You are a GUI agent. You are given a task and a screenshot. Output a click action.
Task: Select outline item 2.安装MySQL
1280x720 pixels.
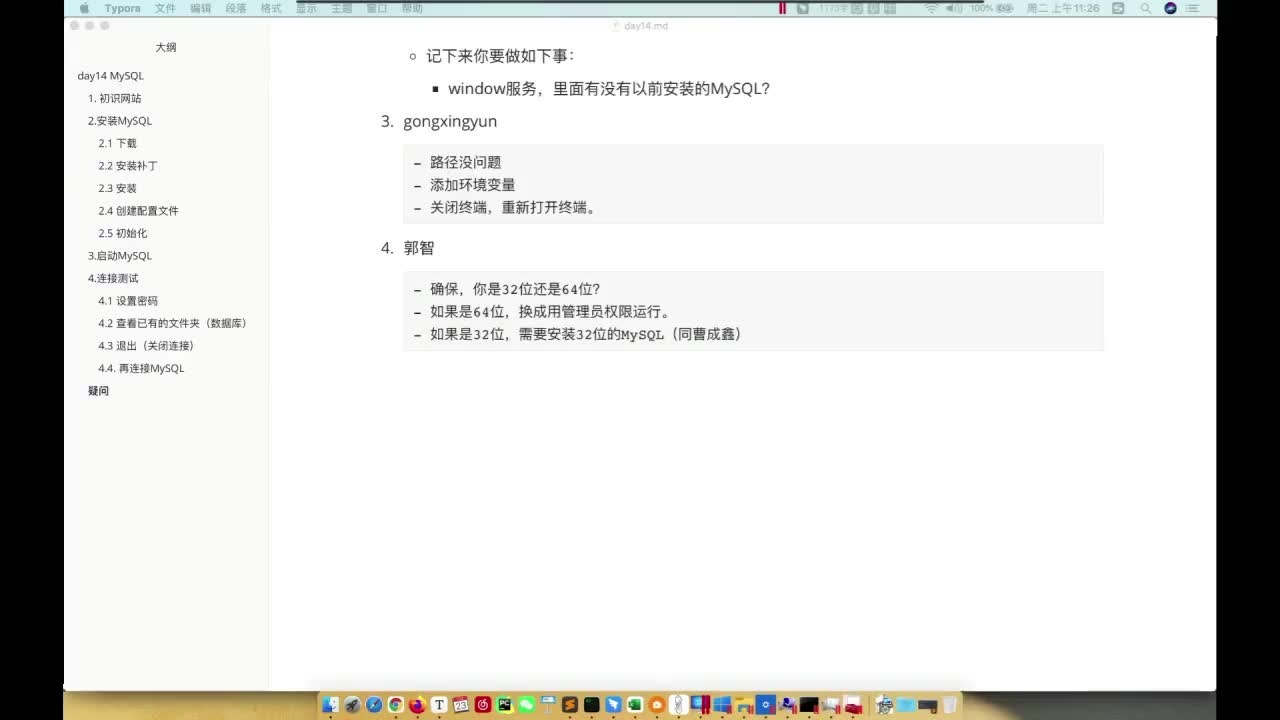[x=120, y=121]
